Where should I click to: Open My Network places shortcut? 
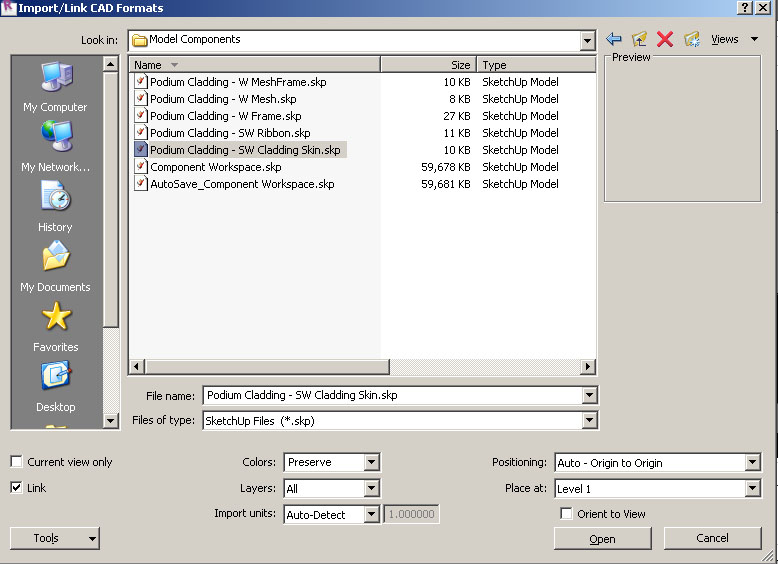click(x=56, y=146)
